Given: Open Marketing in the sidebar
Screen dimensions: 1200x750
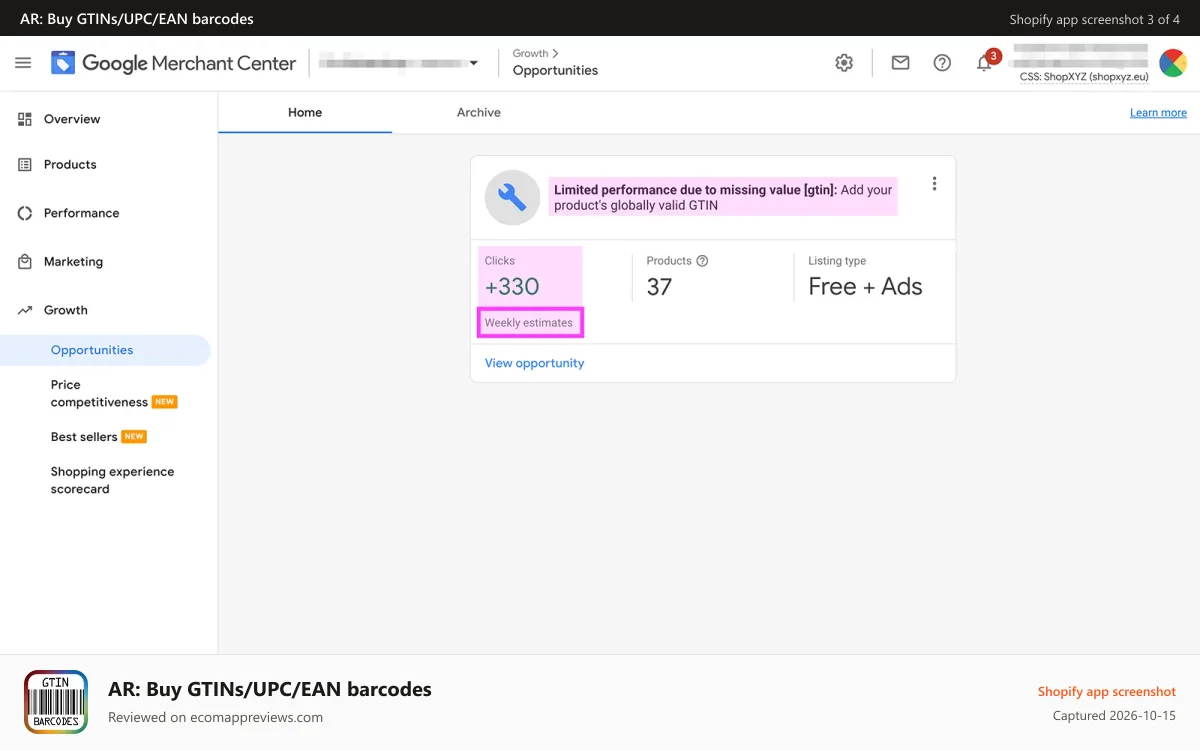Looking at the screenshot, I should click(x=73, y=262).
